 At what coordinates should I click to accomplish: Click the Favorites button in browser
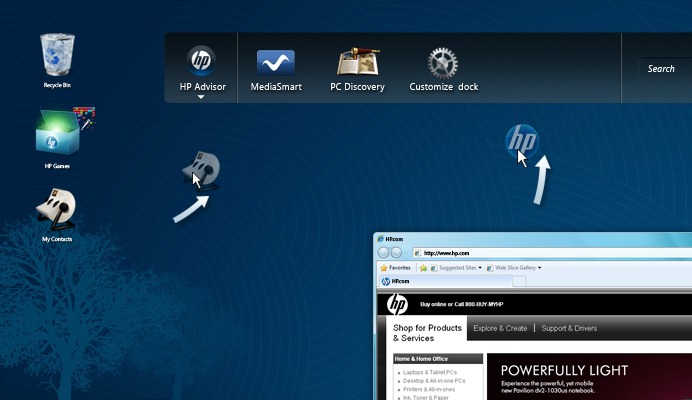(394, 268)
